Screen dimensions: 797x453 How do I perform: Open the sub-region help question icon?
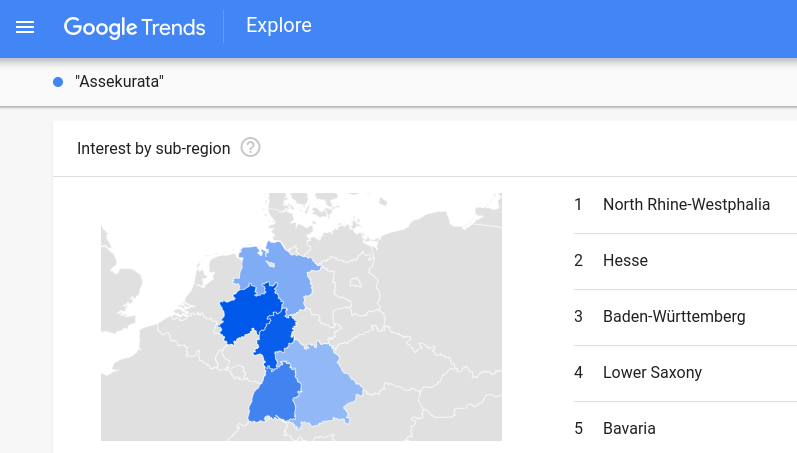251,148
